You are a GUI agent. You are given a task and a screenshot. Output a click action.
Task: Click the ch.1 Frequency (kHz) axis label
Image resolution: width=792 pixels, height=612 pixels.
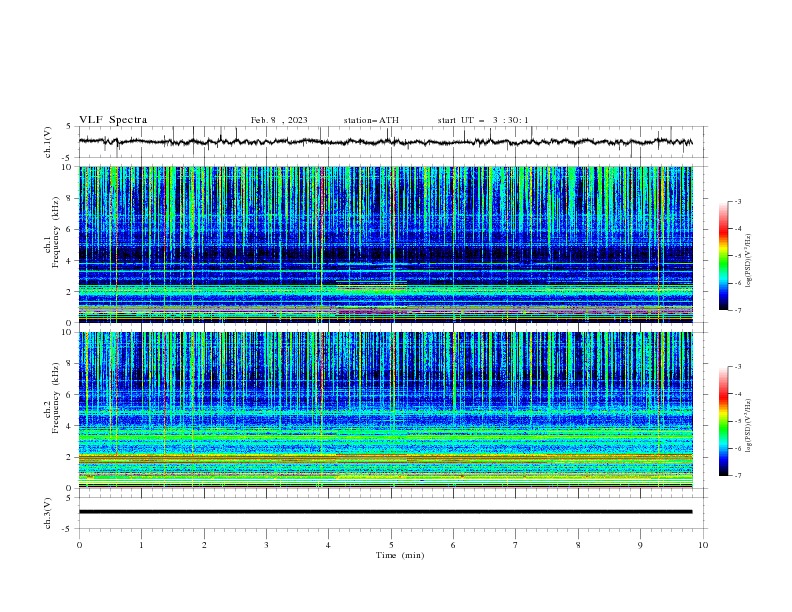(52, 232)
